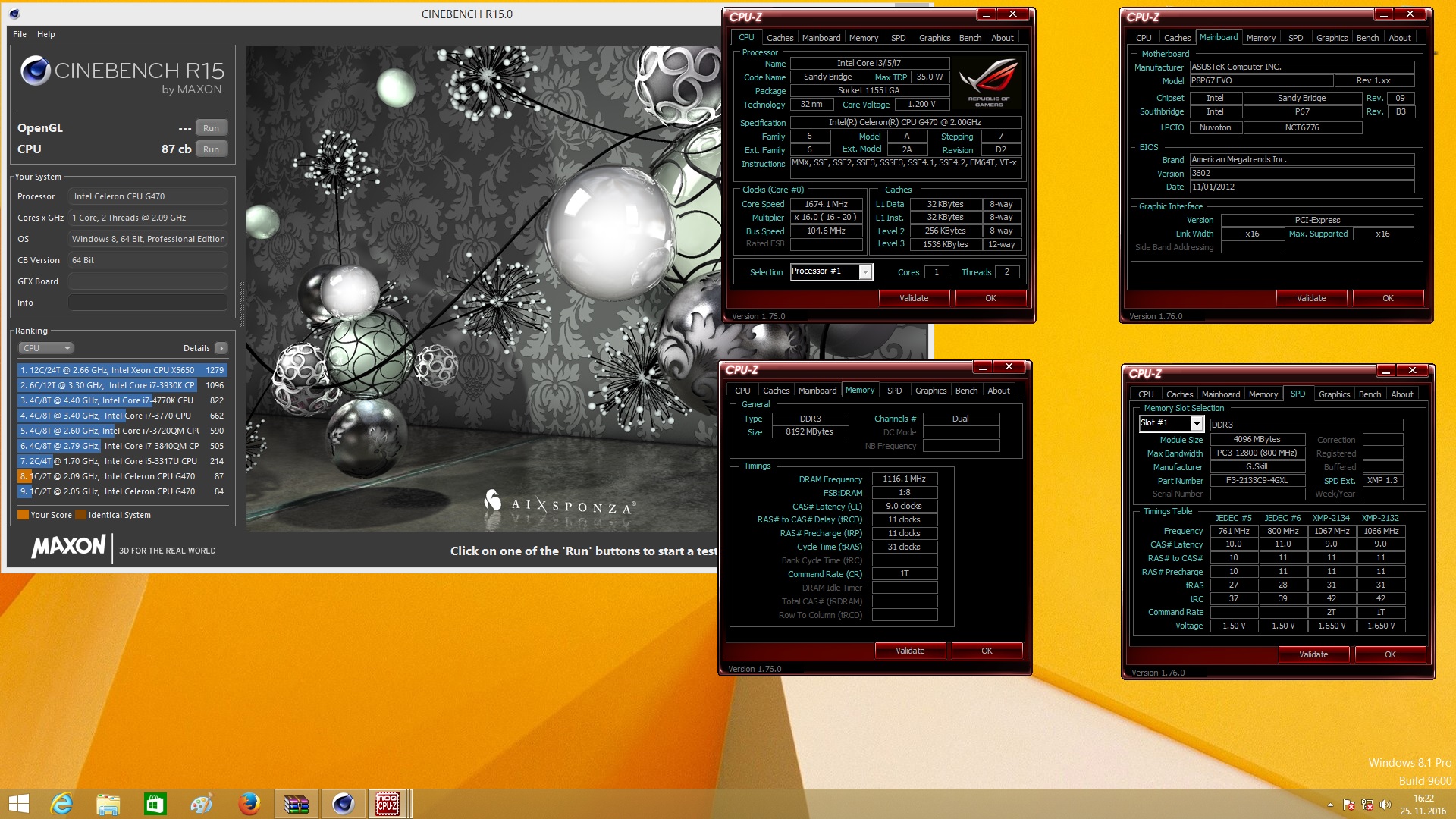1456x819 pixels.
Task: Open Graphics tab in Mainboard CPU-Z window
Action: (1332, 38)
